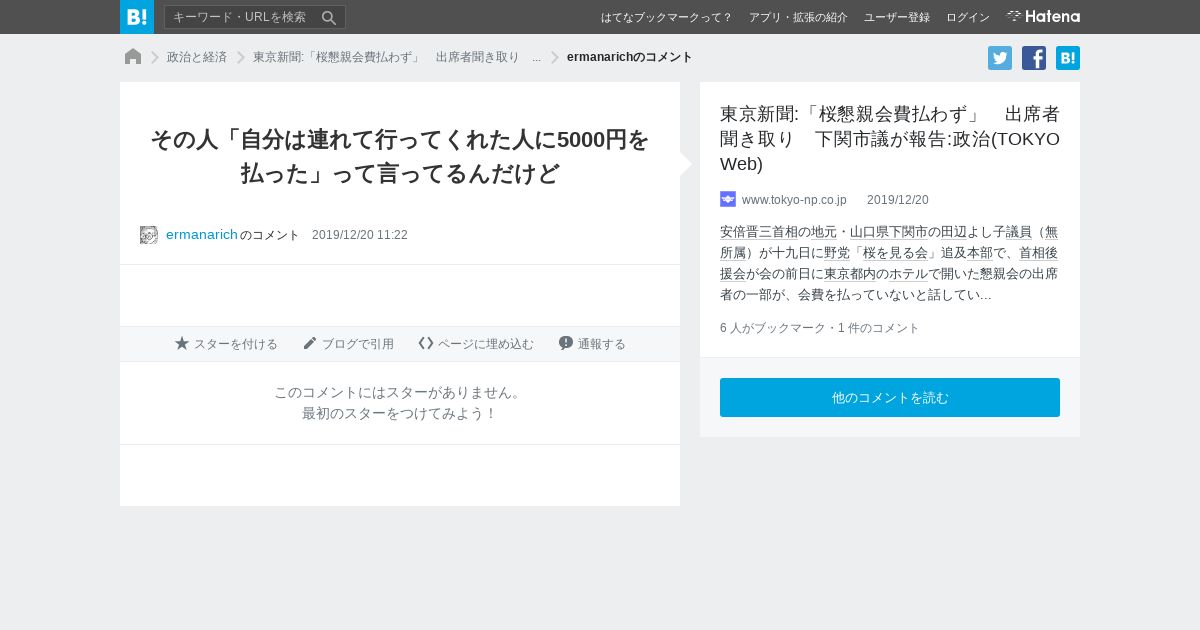Click the ログイン link
1200x630 pixels.
[x=968, y=17]
